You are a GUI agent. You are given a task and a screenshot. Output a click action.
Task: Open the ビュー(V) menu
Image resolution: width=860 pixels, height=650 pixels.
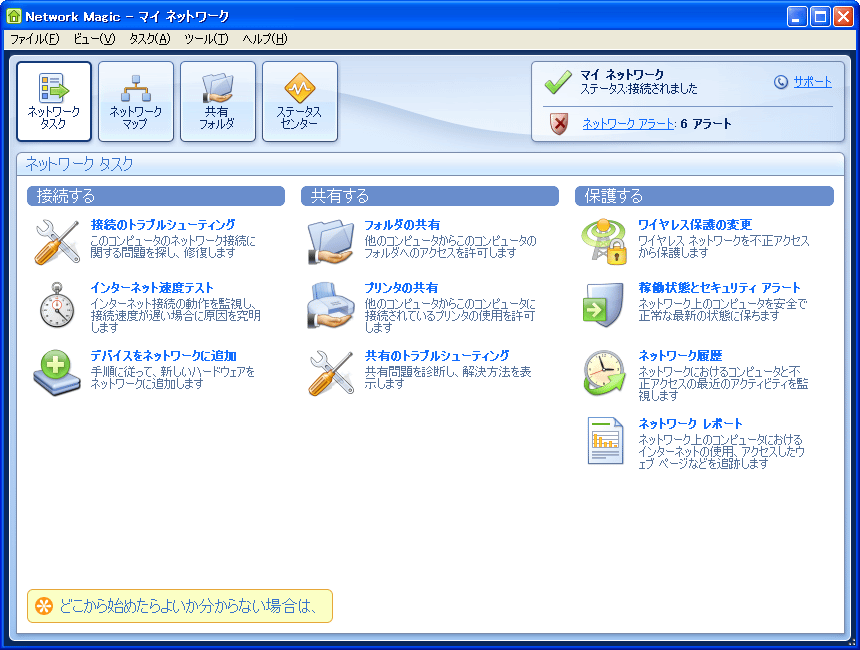click(x=94, y=39)
